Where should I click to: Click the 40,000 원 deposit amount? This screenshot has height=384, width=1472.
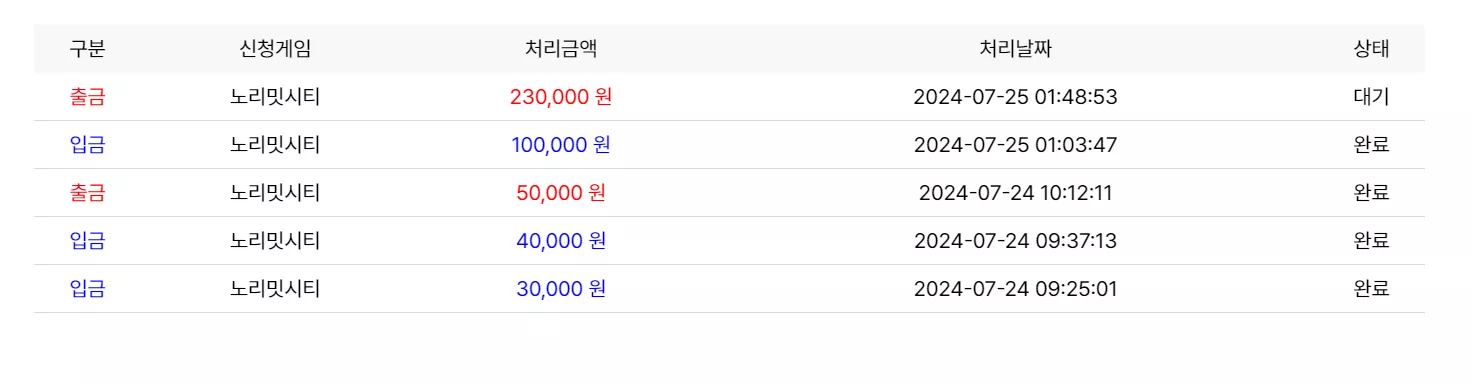point(561,241)
